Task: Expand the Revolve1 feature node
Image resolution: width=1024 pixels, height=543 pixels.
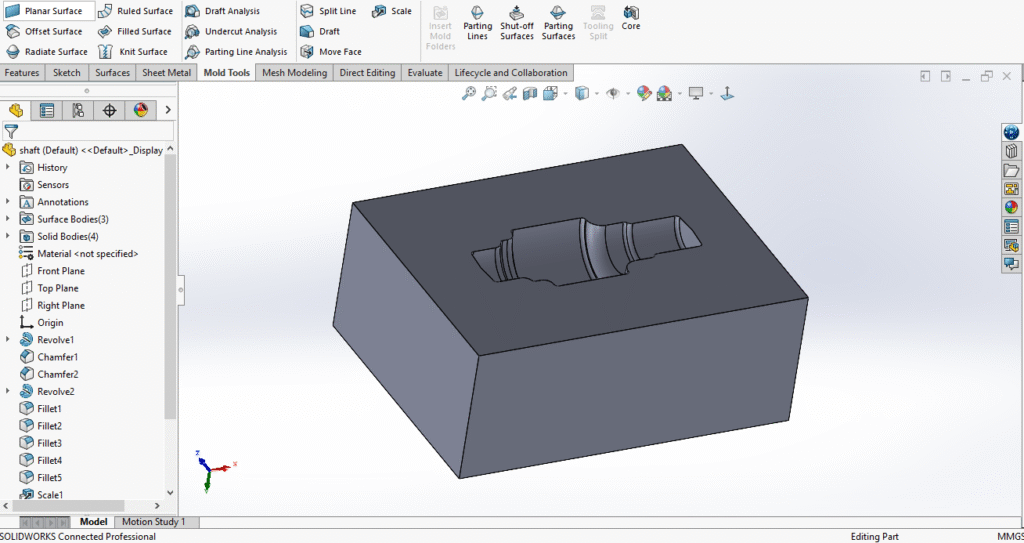Action: (8, 340)
